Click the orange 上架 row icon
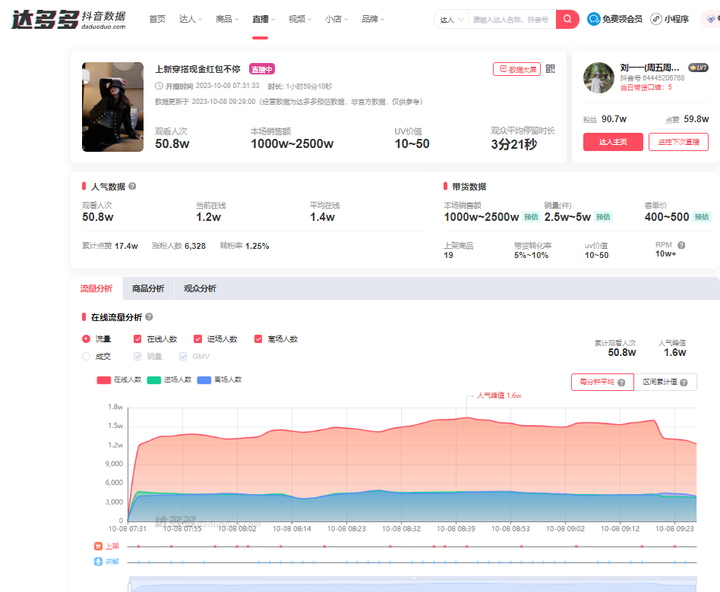The height and width of the screenshot is (592, 720). coord(98,546)
